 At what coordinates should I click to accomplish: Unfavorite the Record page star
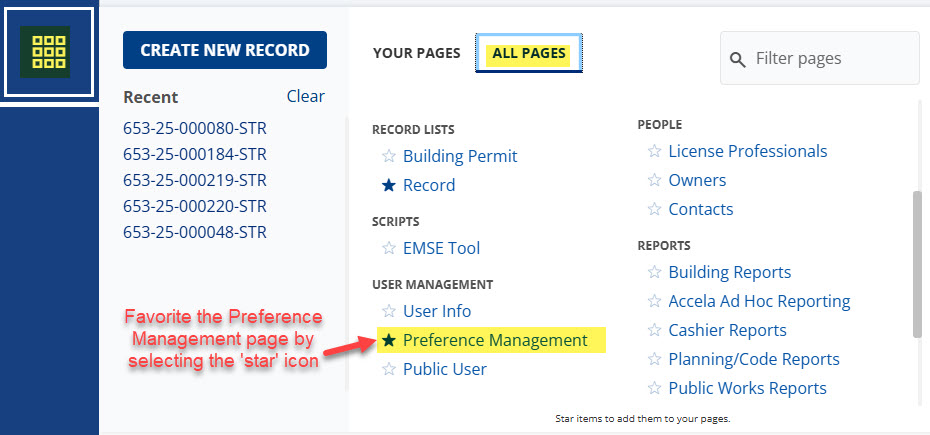(x=389, y=185)
